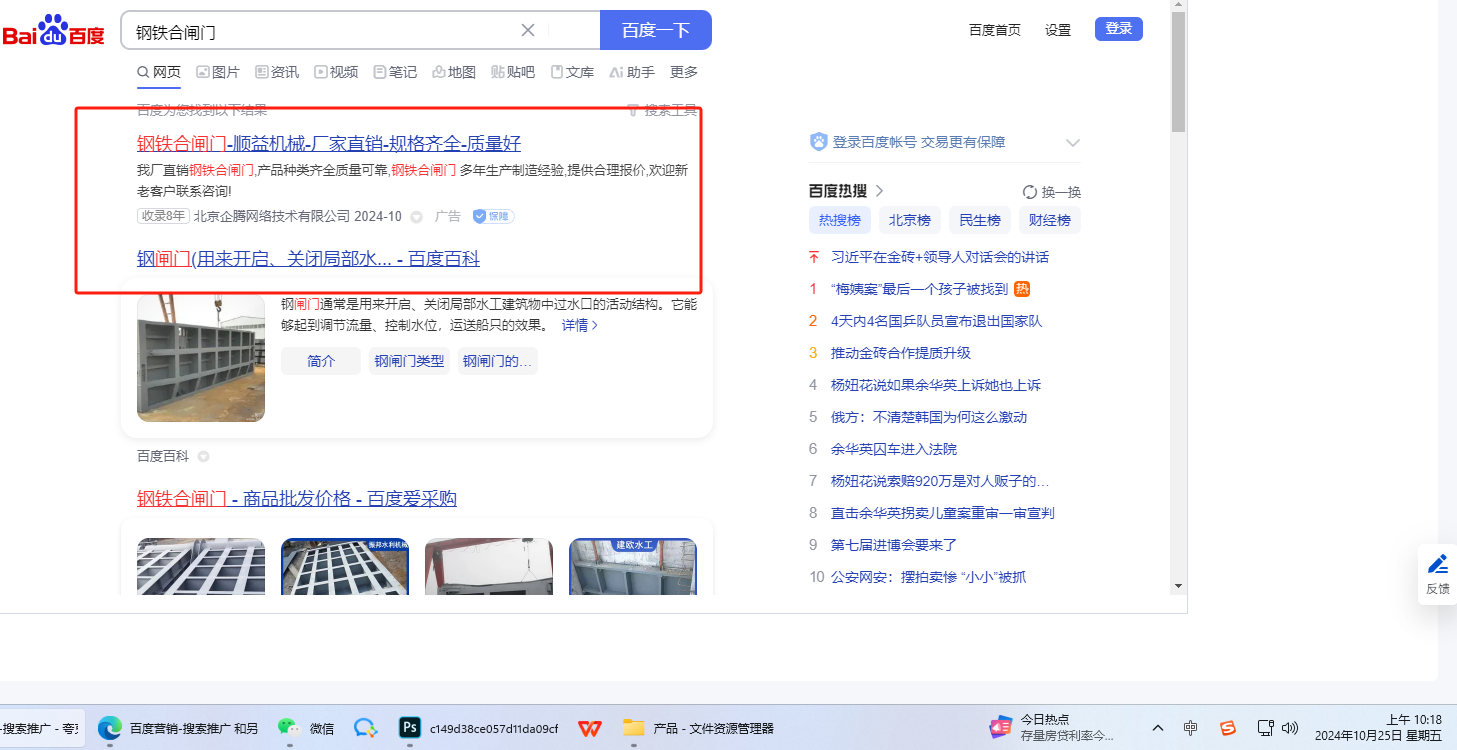Screen dimensions: 1457x750
Task: Open the 产品 文件资源管理器 taskbar window
Action: [698, 728]
